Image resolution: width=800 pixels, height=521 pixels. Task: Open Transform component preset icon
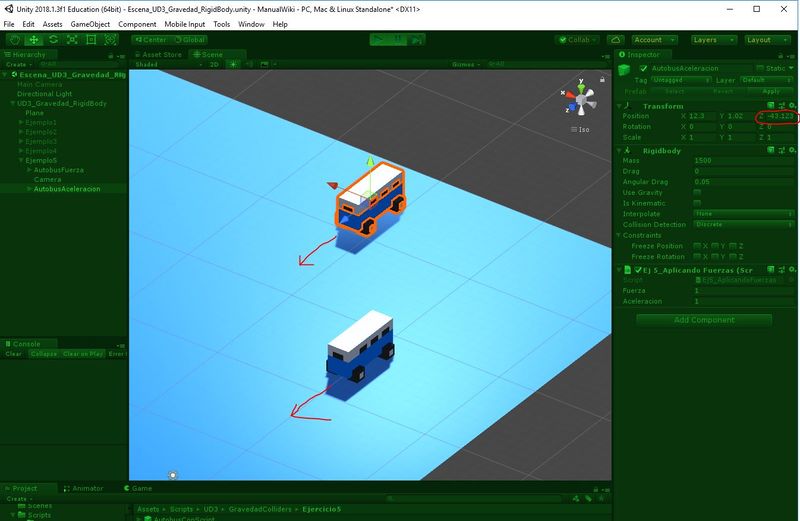(782, 106)
